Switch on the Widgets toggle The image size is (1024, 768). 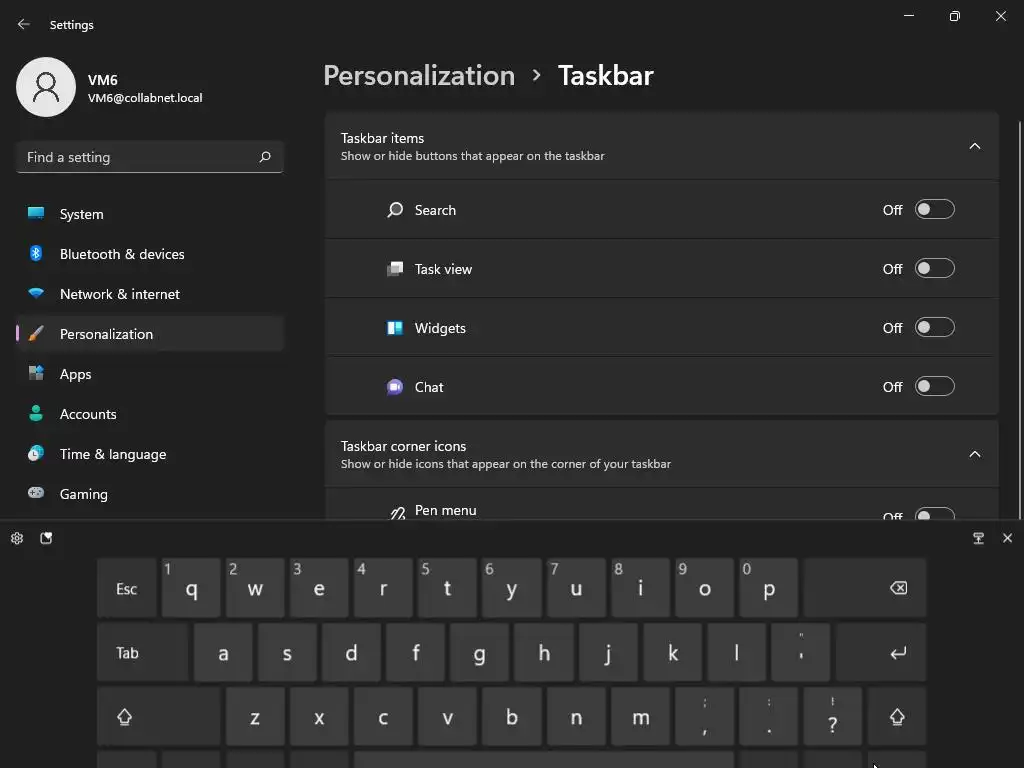[x=934, y=328]
